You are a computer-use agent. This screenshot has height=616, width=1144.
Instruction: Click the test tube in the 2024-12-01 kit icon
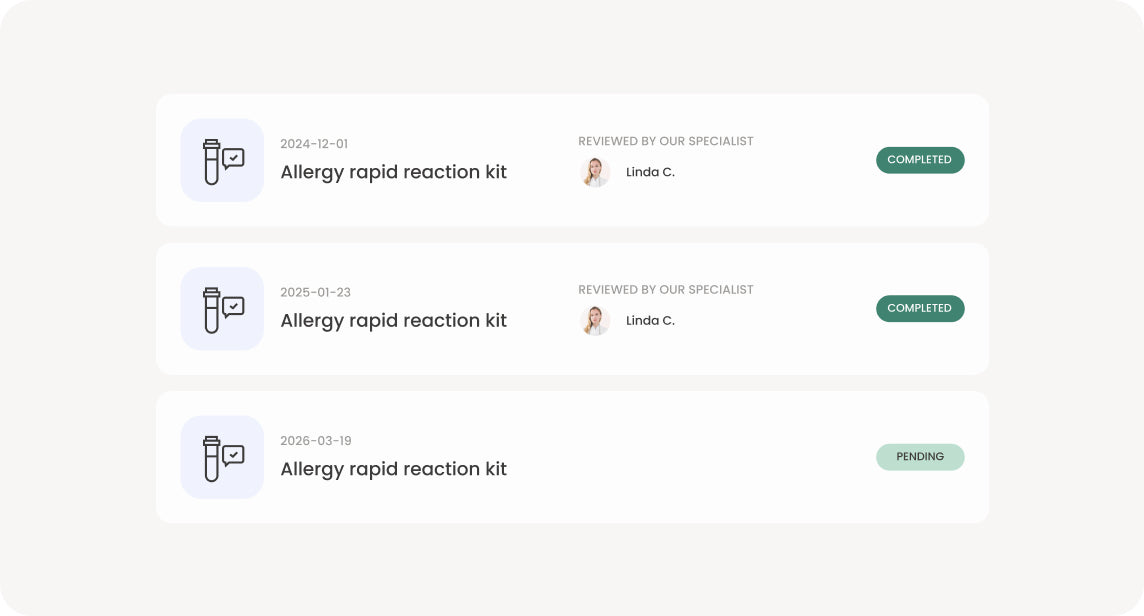(x=211, y=161)
